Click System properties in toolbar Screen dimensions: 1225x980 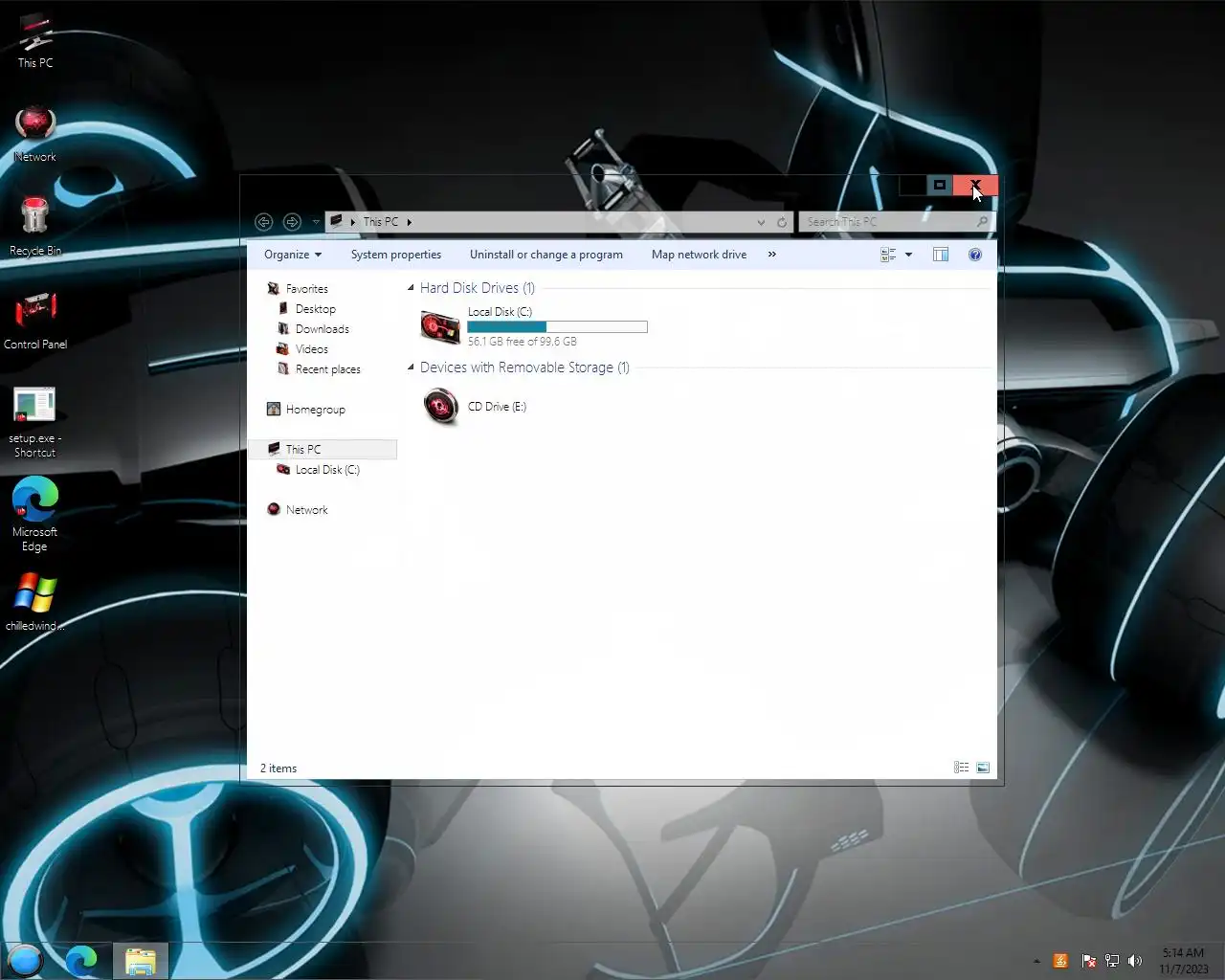(396, 255)
